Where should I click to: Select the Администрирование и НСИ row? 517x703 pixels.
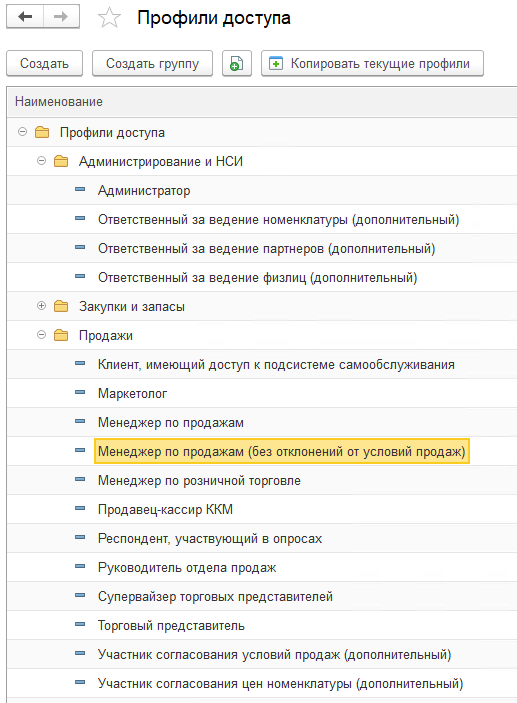tap(262, 161)
